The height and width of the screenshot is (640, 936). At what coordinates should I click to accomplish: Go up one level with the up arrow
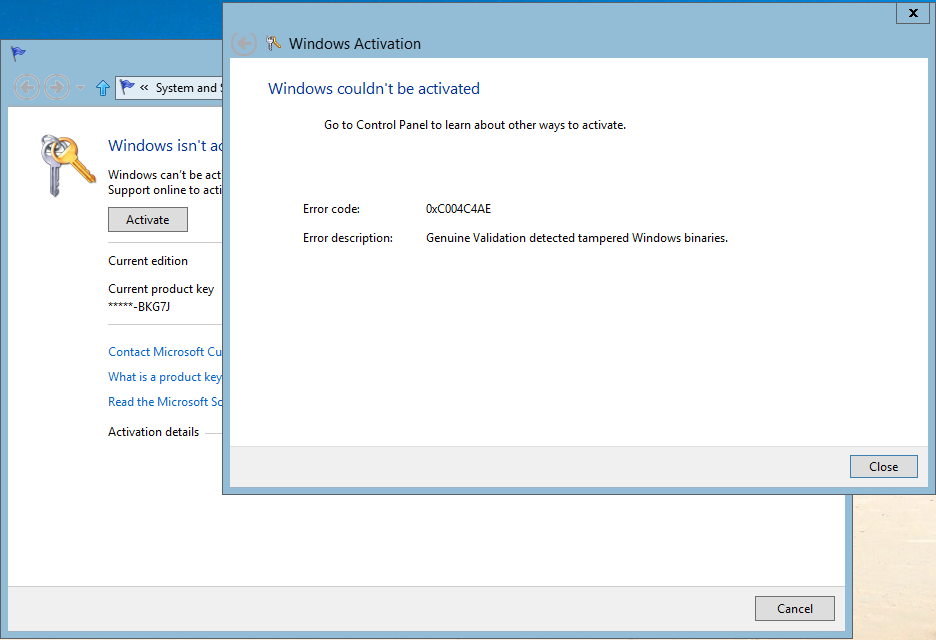[x=103, y=88]
